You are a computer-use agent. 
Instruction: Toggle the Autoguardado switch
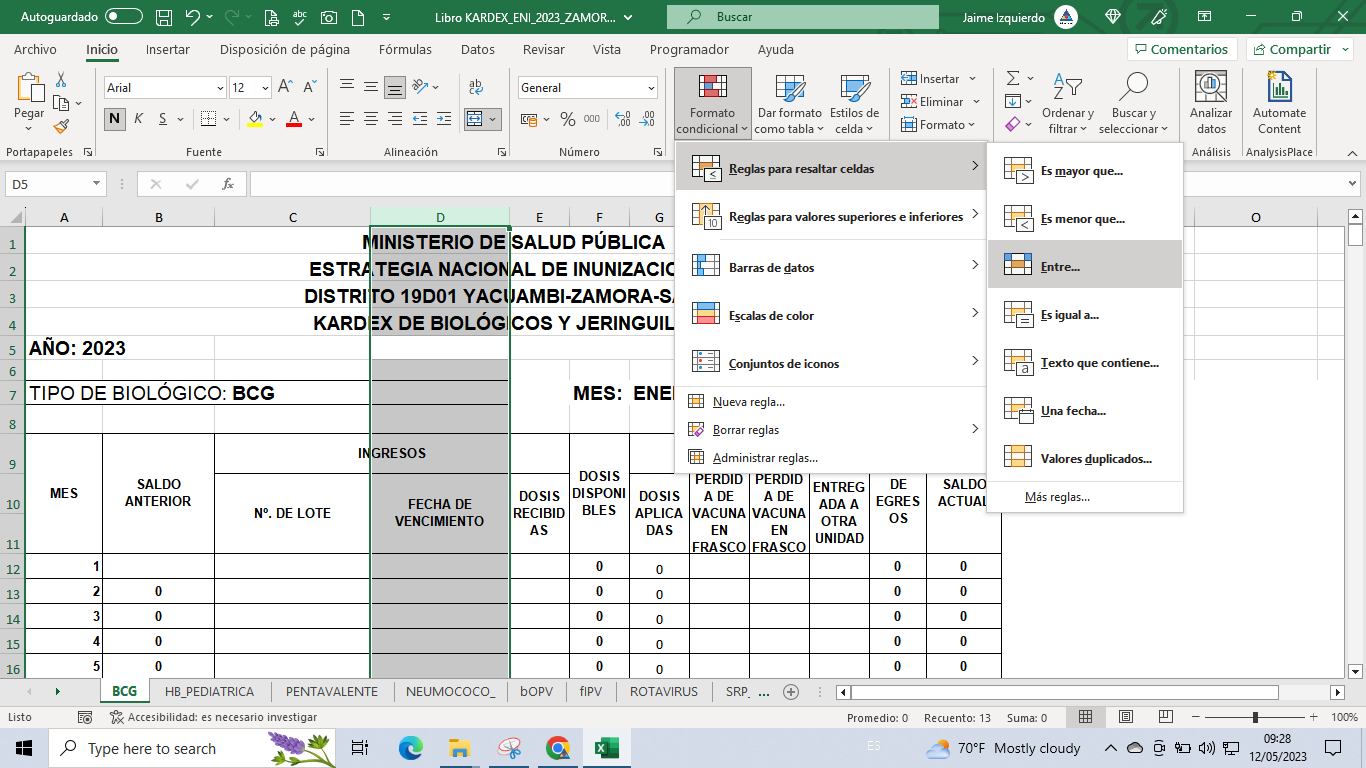point(124,17)
